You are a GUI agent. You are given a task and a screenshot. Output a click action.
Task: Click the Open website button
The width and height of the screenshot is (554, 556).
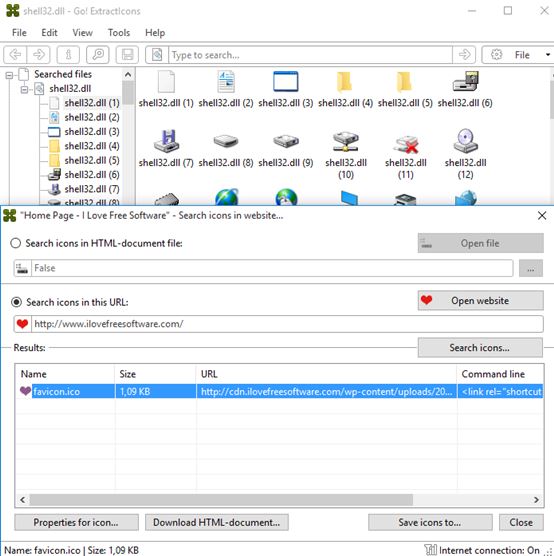pos(481,301)
